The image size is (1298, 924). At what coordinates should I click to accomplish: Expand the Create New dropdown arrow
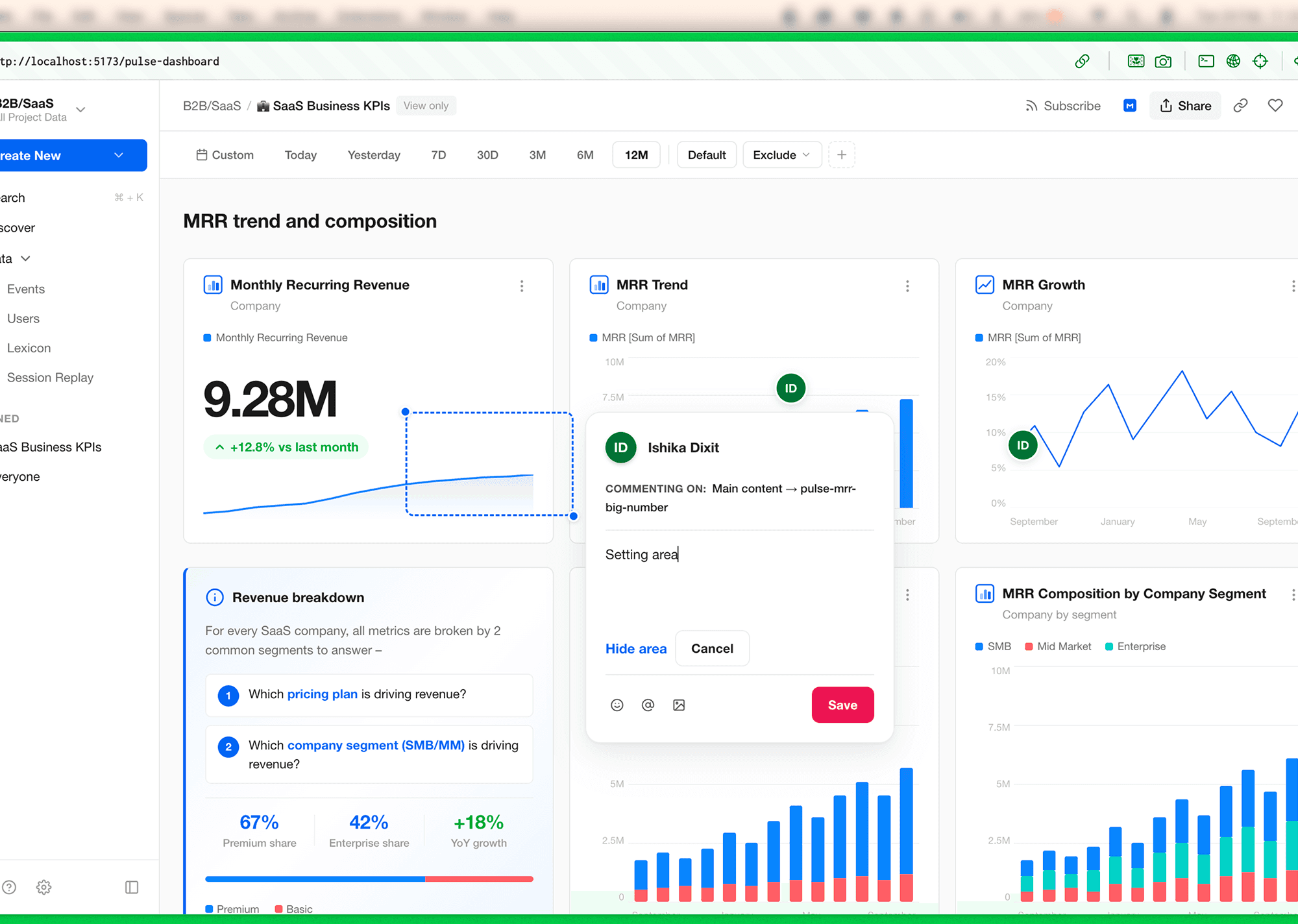119,156
